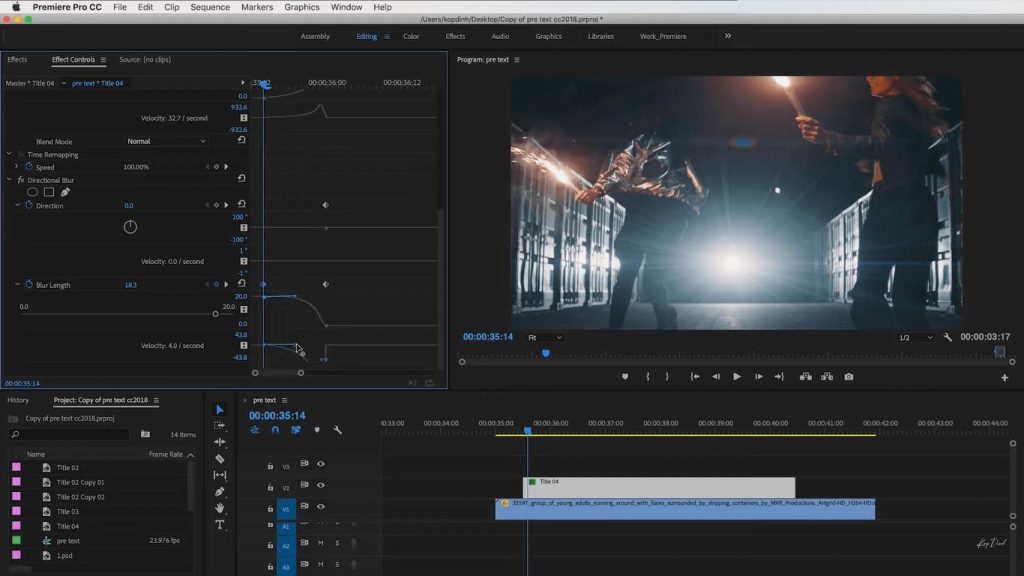Mute audio track A2
The width and height of the screenshot is (1024, 576).
point(321,543)
